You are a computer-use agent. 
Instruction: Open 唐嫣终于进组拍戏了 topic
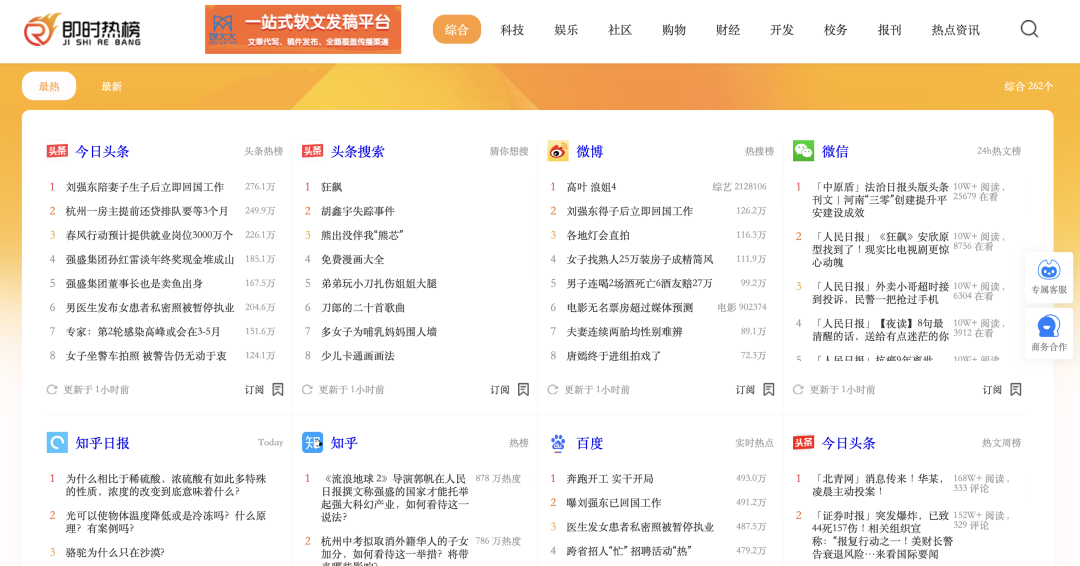[614, 355]
